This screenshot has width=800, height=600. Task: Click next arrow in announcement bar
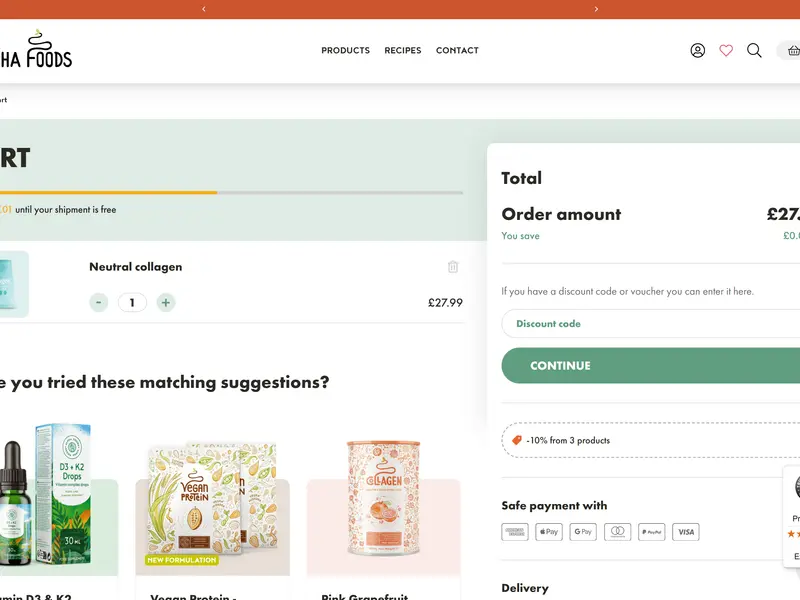coord(596,9)
